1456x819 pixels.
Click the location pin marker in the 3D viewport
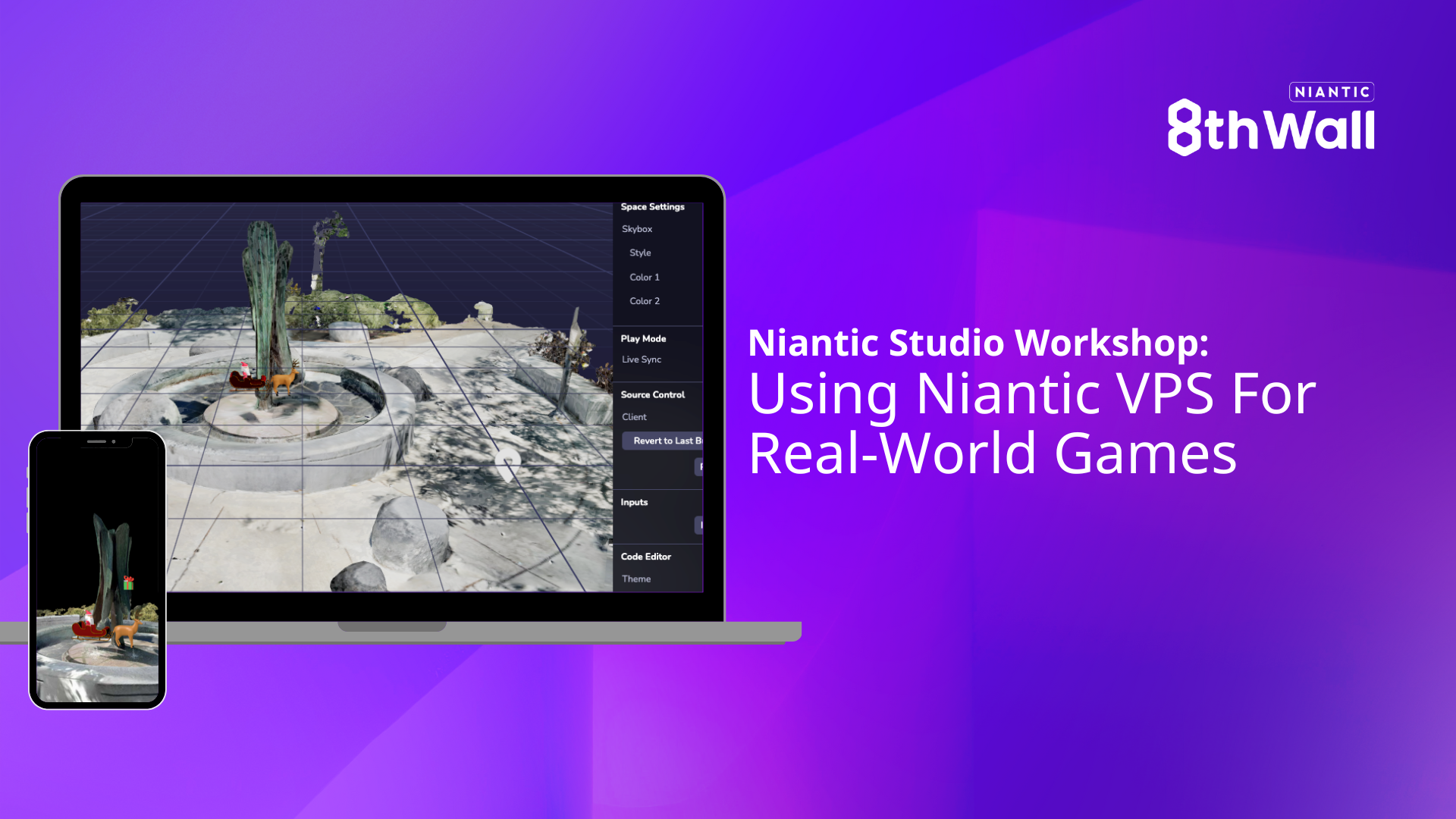click(x=507, y=461)
